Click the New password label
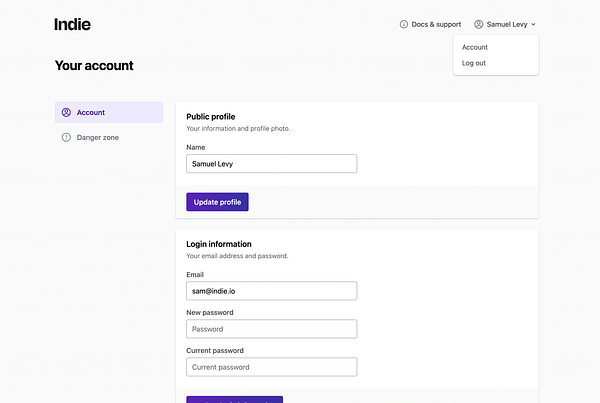 [210, 313]
